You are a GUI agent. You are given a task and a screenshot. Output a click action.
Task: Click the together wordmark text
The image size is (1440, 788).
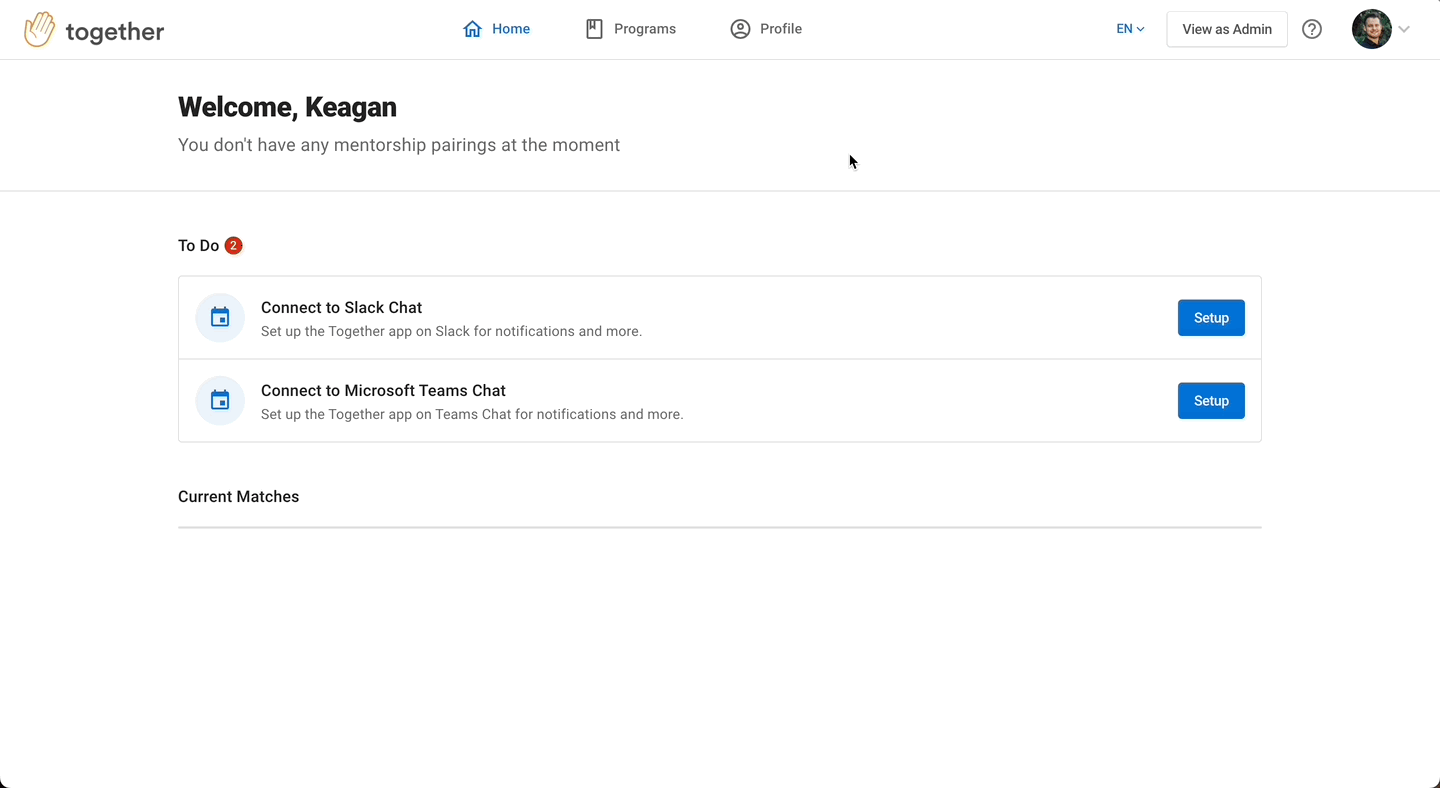(x=115, y=31)
